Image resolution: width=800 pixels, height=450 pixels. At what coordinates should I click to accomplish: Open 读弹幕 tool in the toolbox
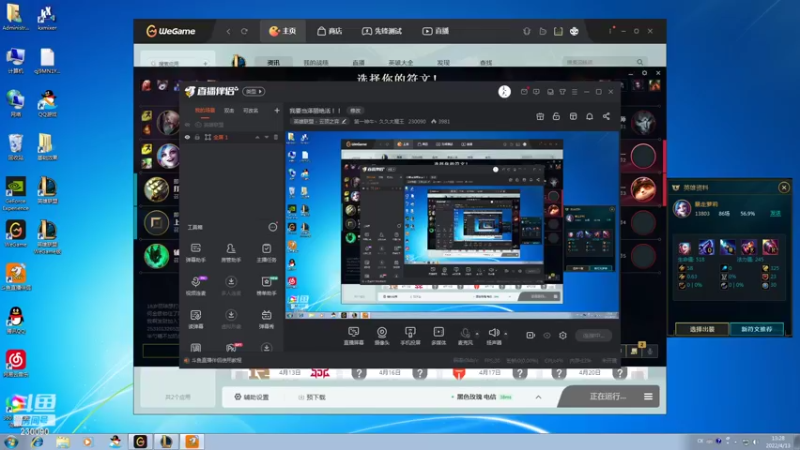(x=196, y=319)
